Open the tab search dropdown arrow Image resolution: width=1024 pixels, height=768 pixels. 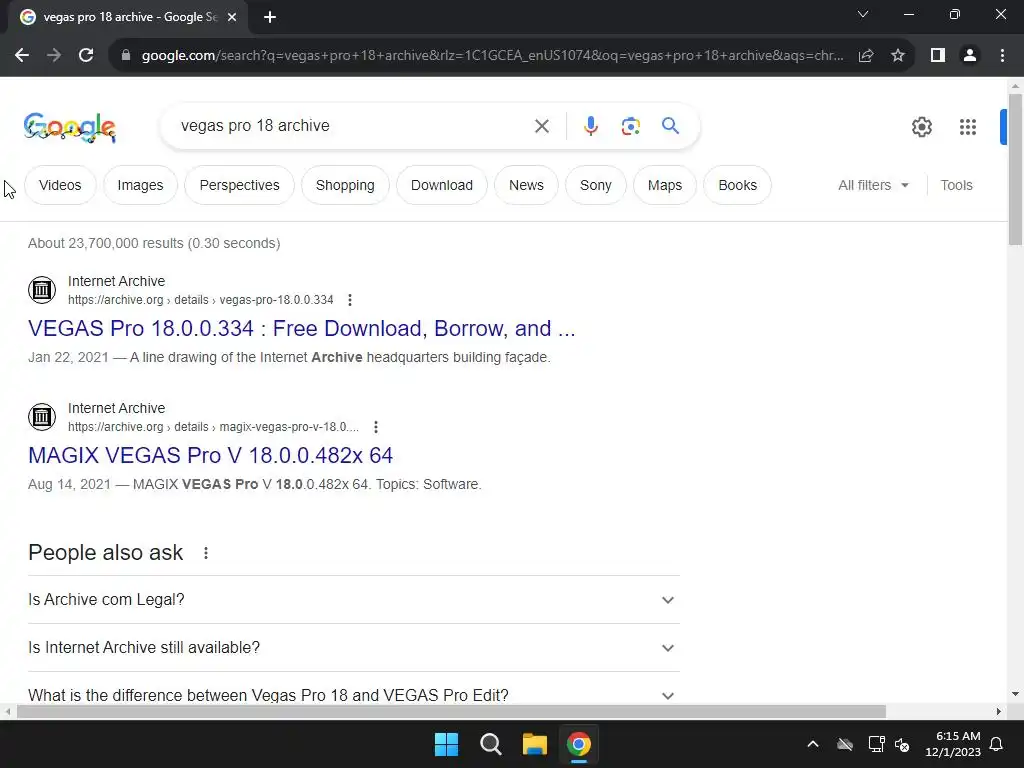coord(863,14)
